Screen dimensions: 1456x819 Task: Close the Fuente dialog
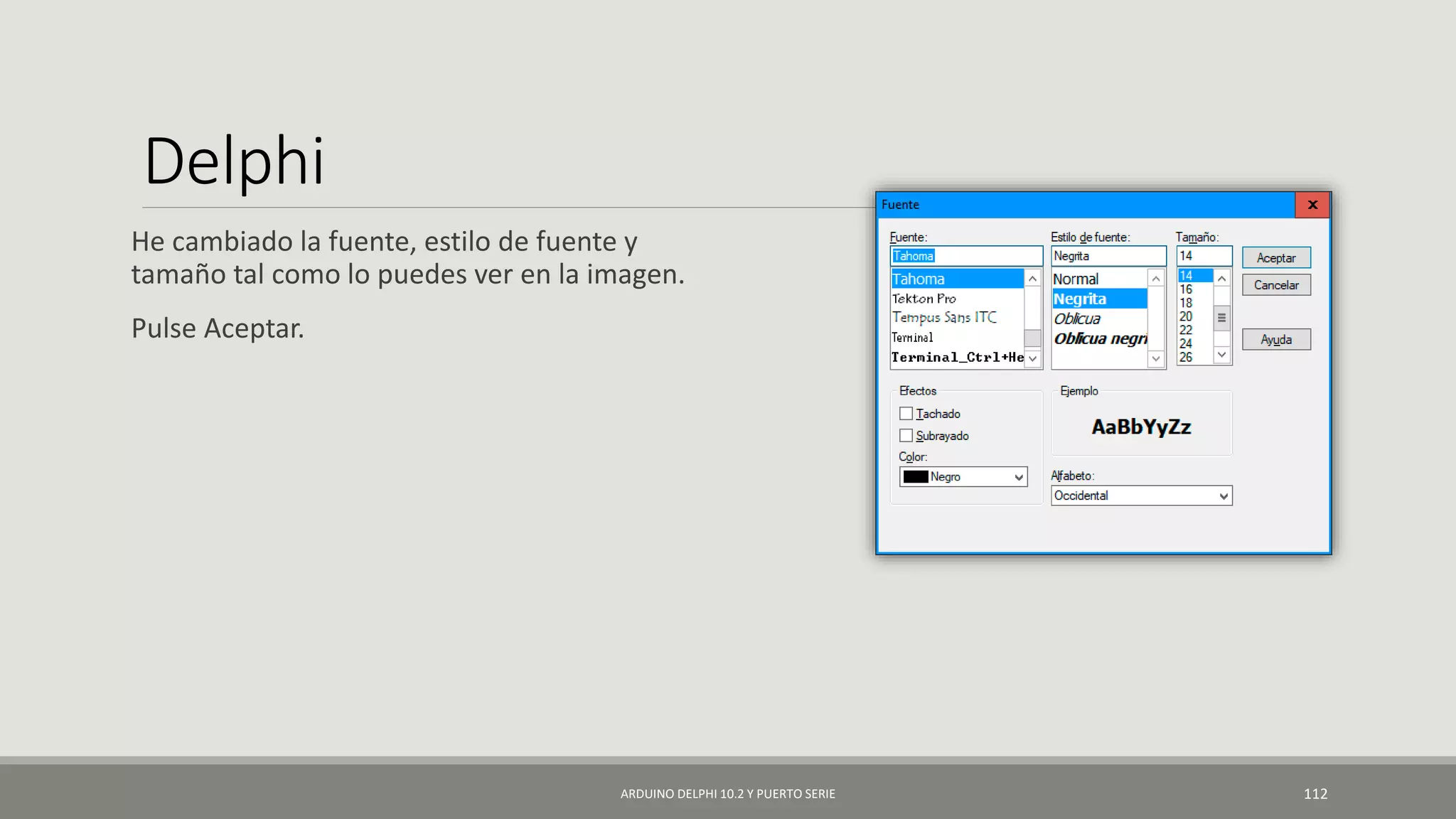point(1312,205)
